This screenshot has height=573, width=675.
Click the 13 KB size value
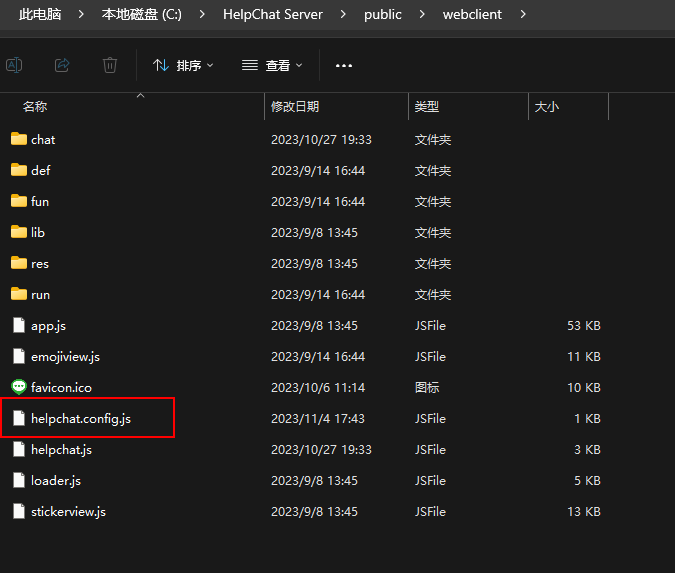[584, 511]
